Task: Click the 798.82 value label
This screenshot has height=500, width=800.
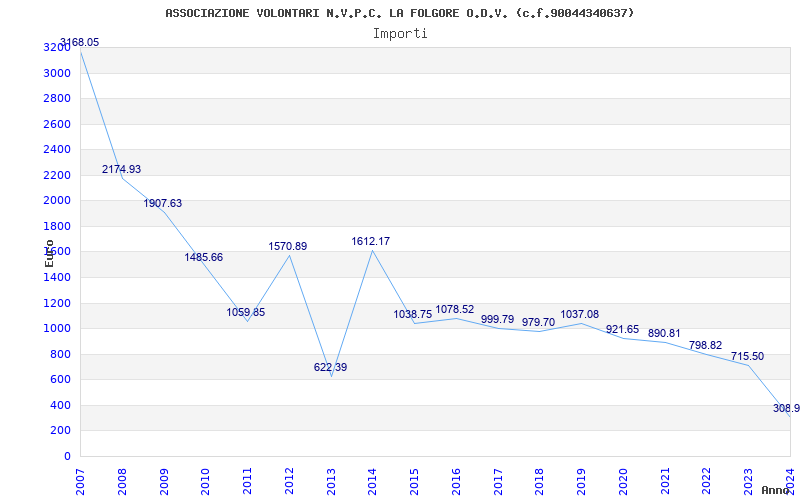Action: pyautogui.click(x=706, y=345)
